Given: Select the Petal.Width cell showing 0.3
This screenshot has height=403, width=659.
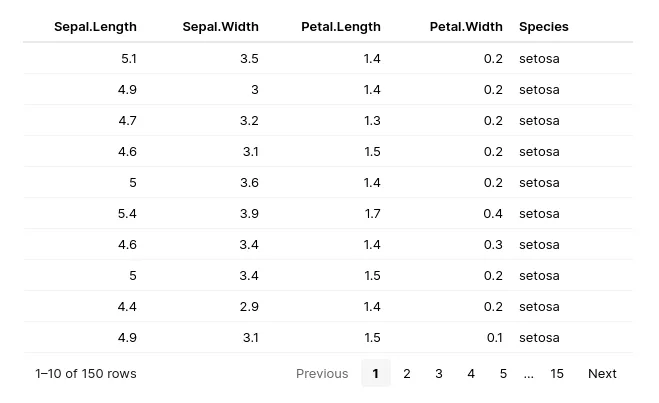Looking at the screenshot, I should pyautogui.click(x=493, y=244).
